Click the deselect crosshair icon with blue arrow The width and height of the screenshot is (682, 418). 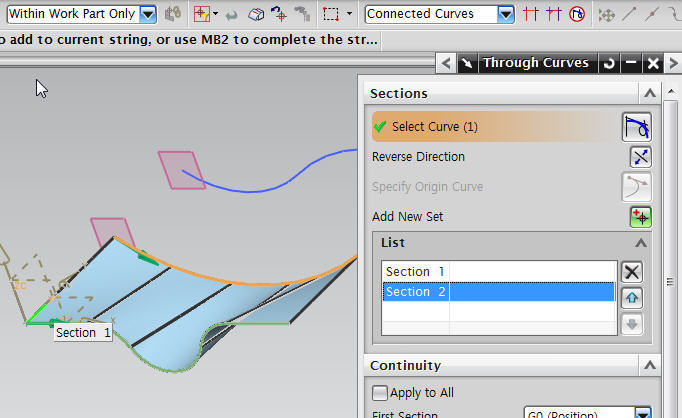tap(278, 14)
